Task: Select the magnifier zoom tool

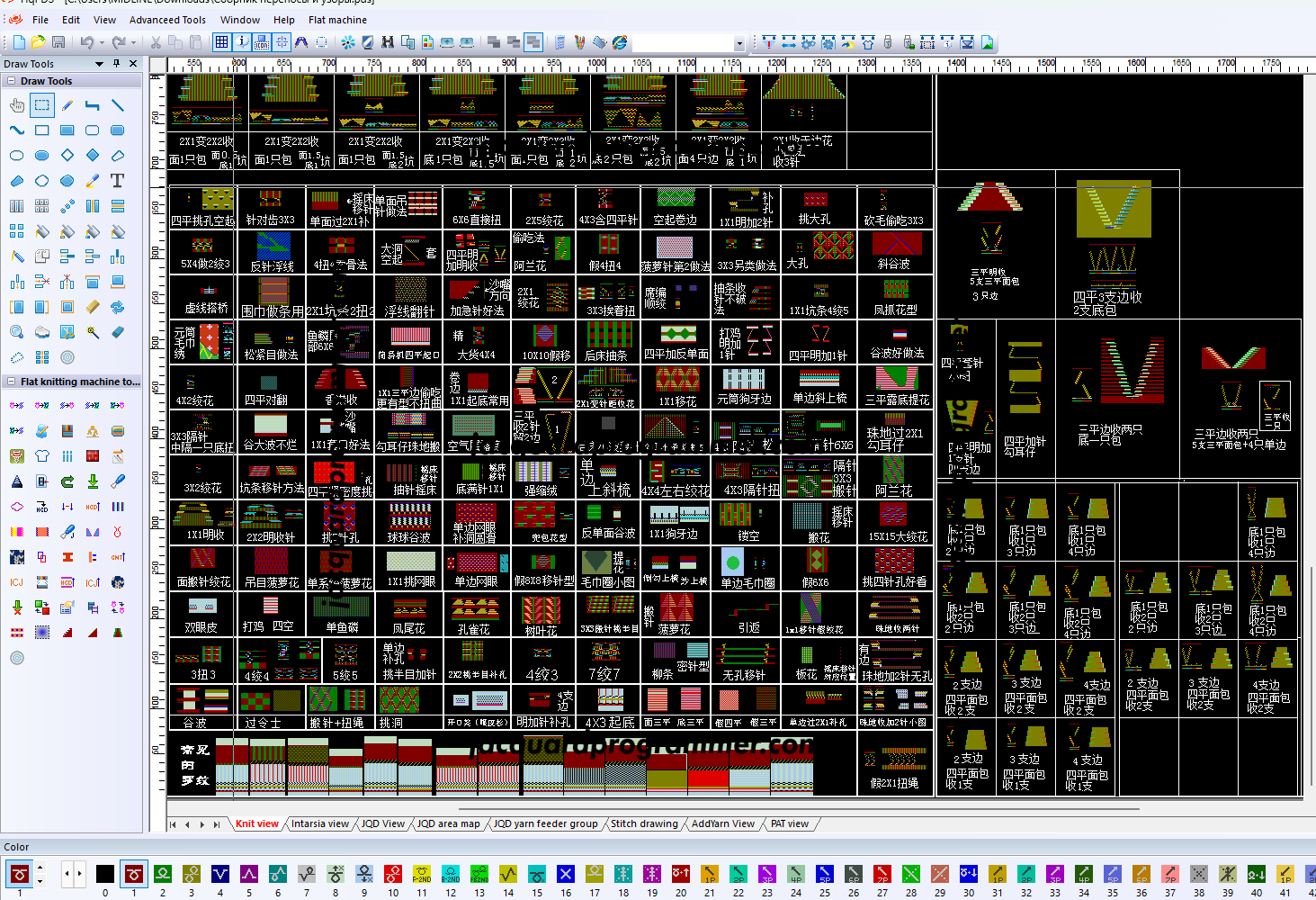Action: tap(16, 332)
